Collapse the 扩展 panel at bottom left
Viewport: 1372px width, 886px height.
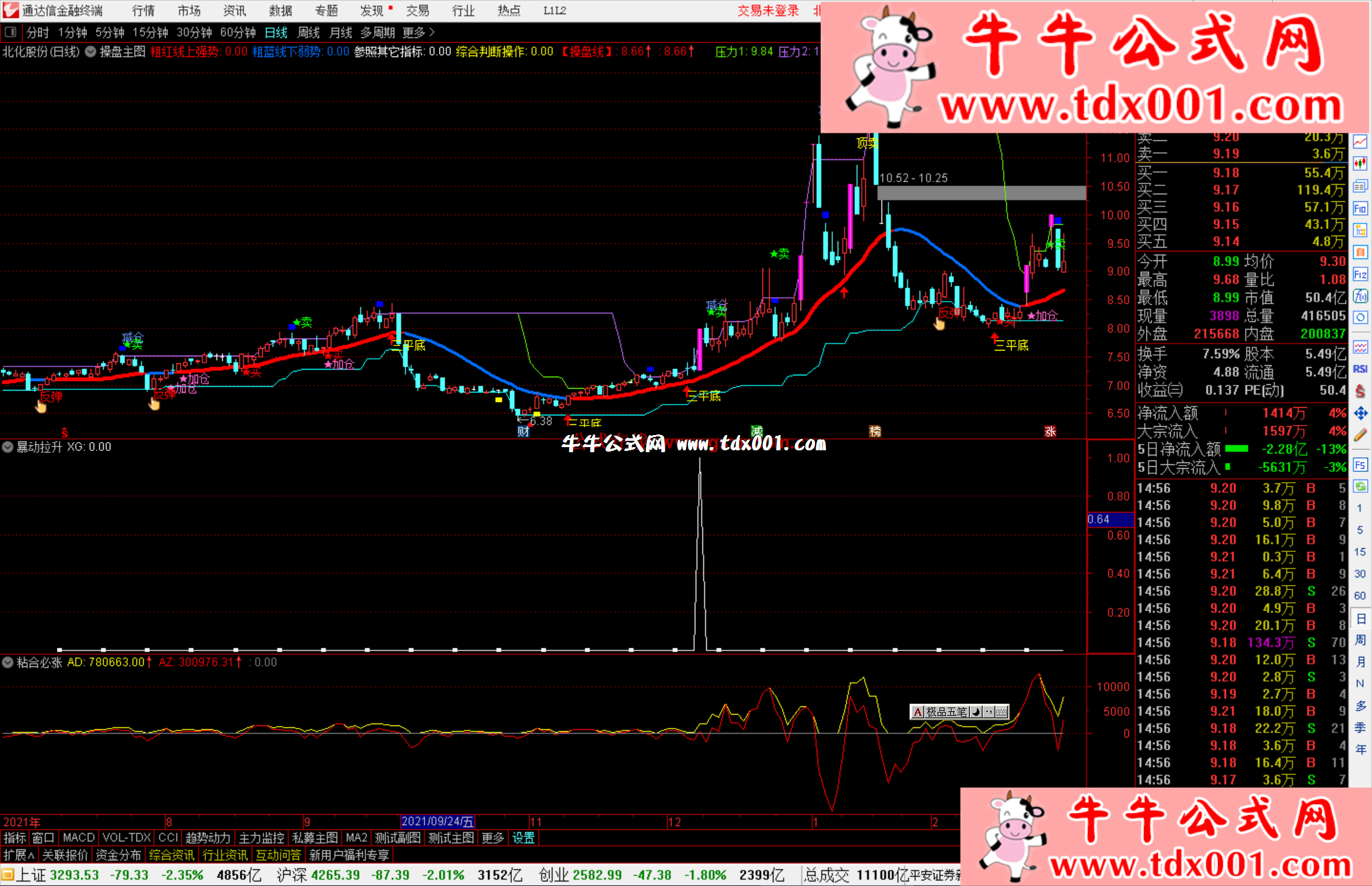click(x=19, y=856)
